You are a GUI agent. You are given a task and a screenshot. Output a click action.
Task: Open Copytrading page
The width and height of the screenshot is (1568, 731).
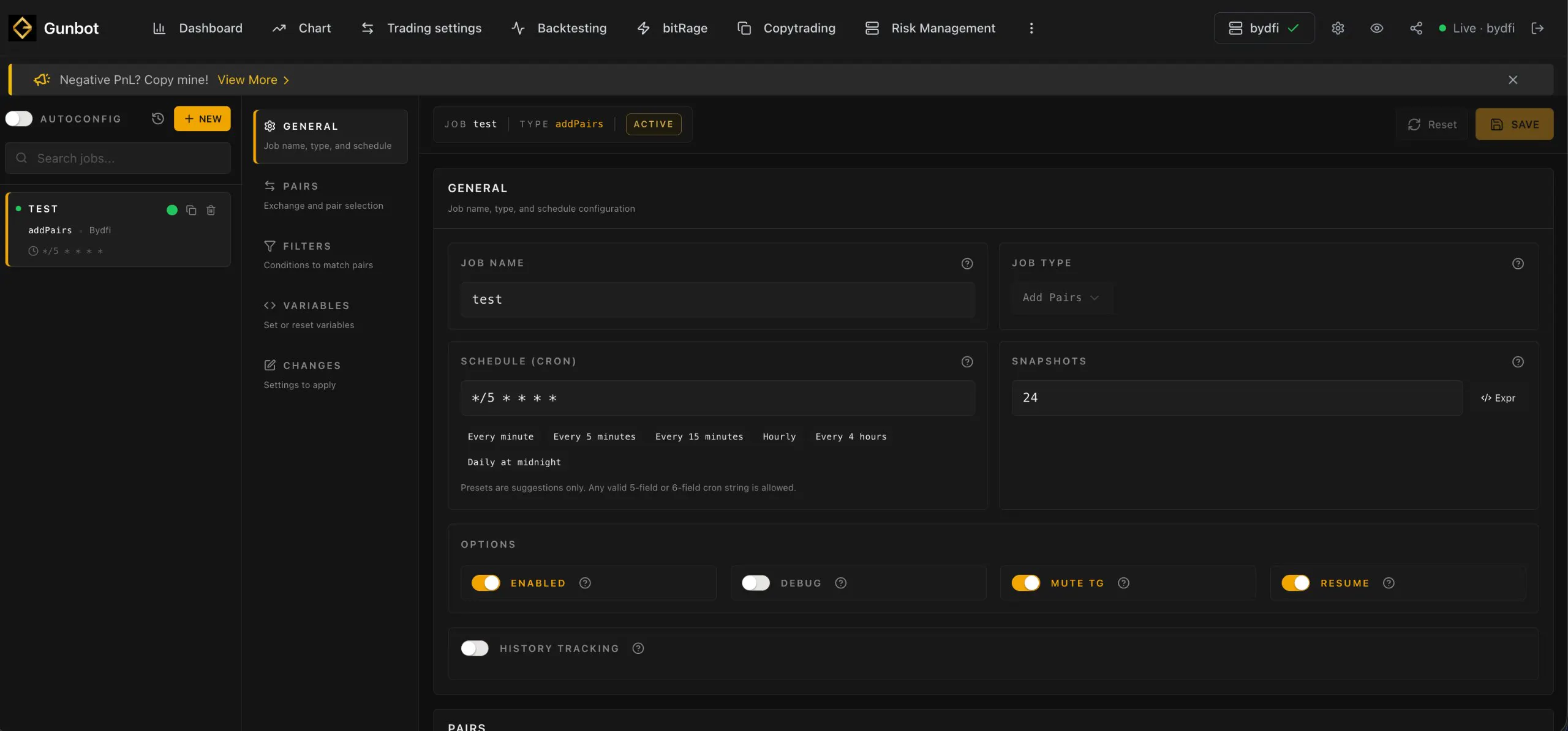[x=786, y=28]
